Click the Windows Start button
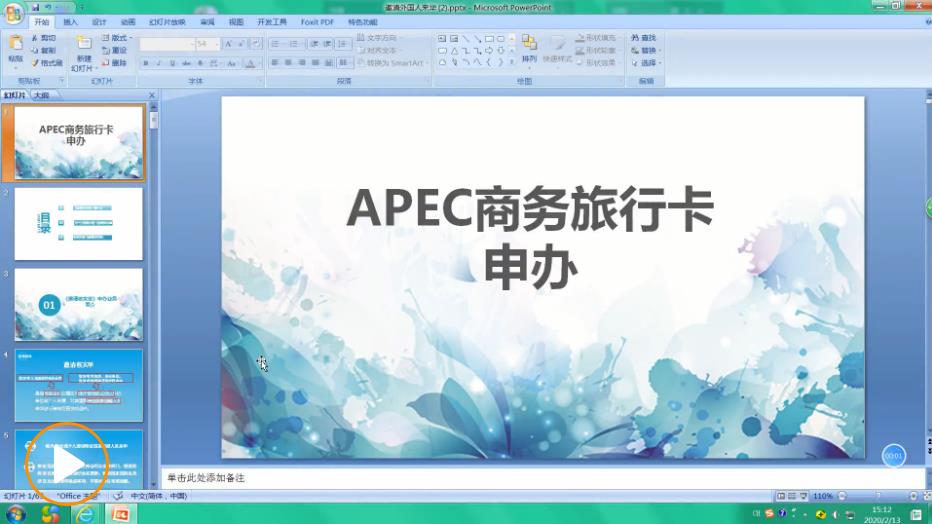The height and width of the screenshot is (524, 932). [x=14, y=514]
